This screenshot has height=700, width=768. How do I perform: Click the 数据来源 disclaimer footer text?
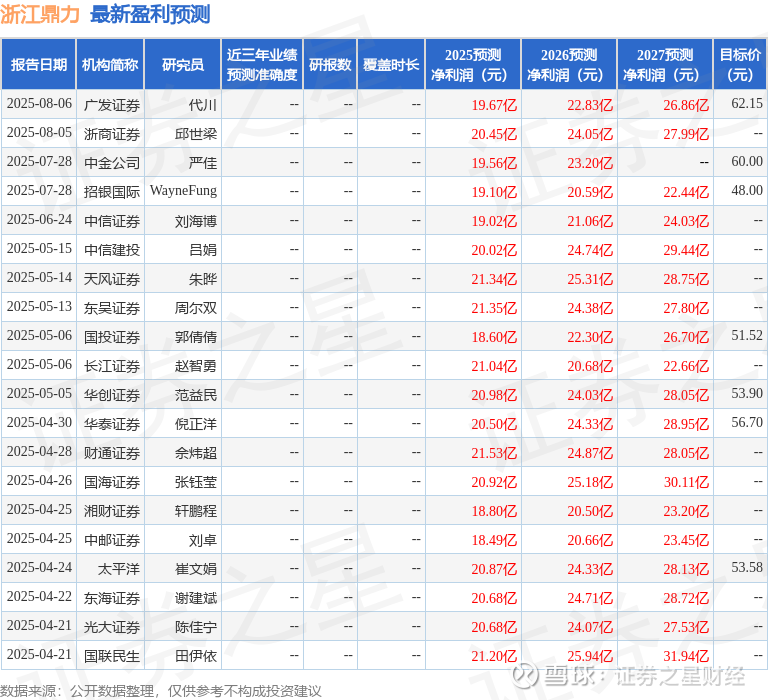(x=161, y=691)
